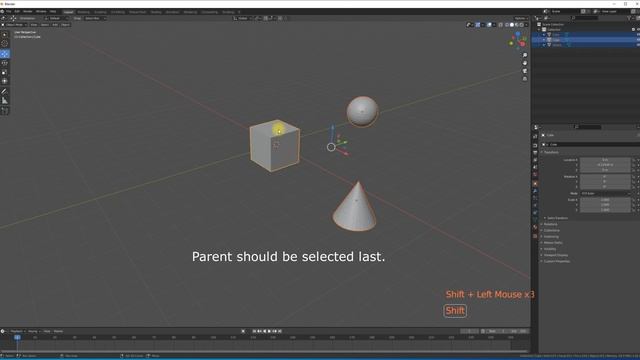Select the Select Box tool
Screen dimensions: 640x360
[x=5, y=34]
